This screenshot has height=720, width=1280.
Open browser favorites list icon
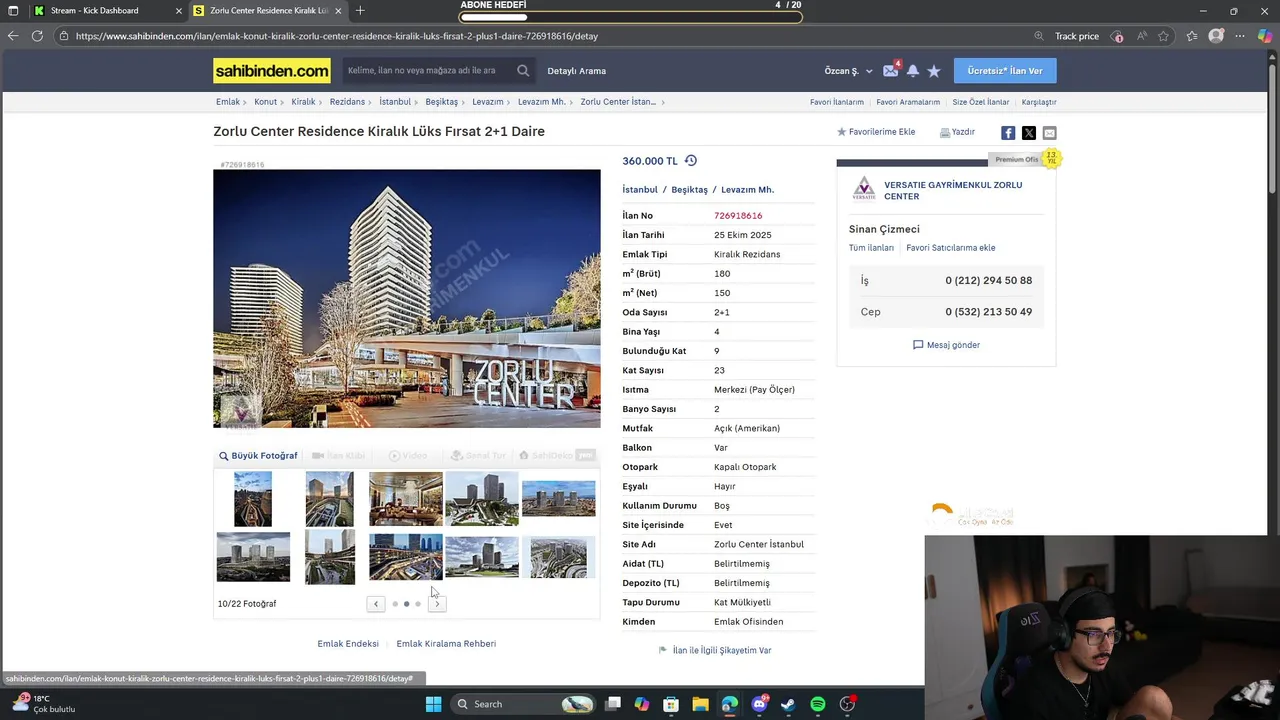coord(1192,36)
